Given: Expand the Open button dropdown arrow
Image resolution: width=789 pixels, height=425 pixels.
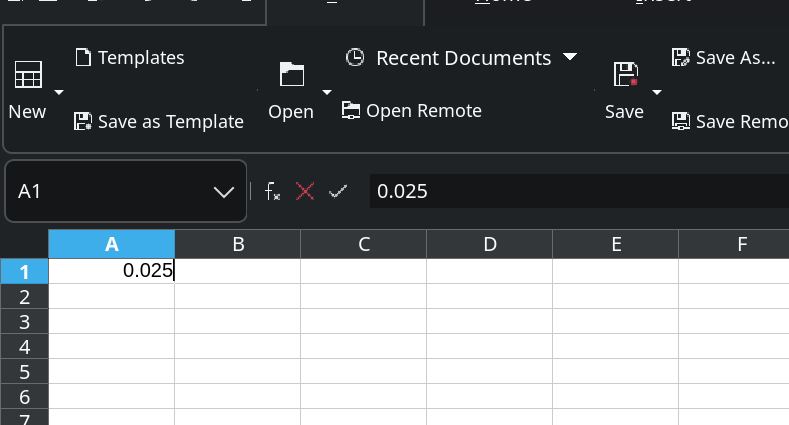Looking at the screenshot, I should coord(326,92).
